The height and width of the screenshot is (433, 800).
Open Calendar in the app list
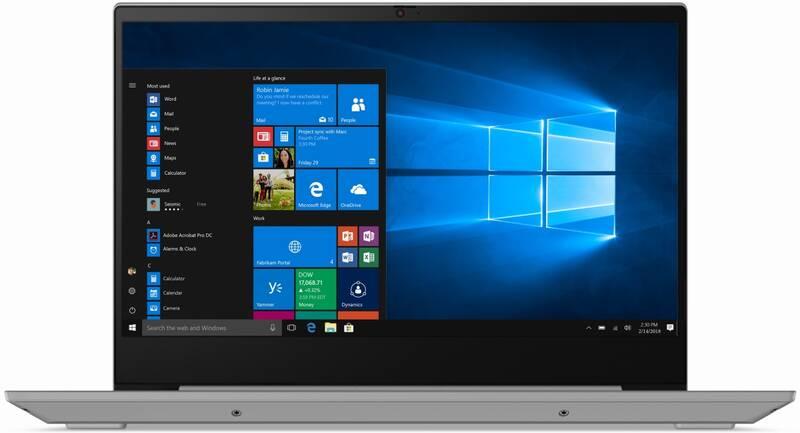pyautogui.click(x=165, y=293)
